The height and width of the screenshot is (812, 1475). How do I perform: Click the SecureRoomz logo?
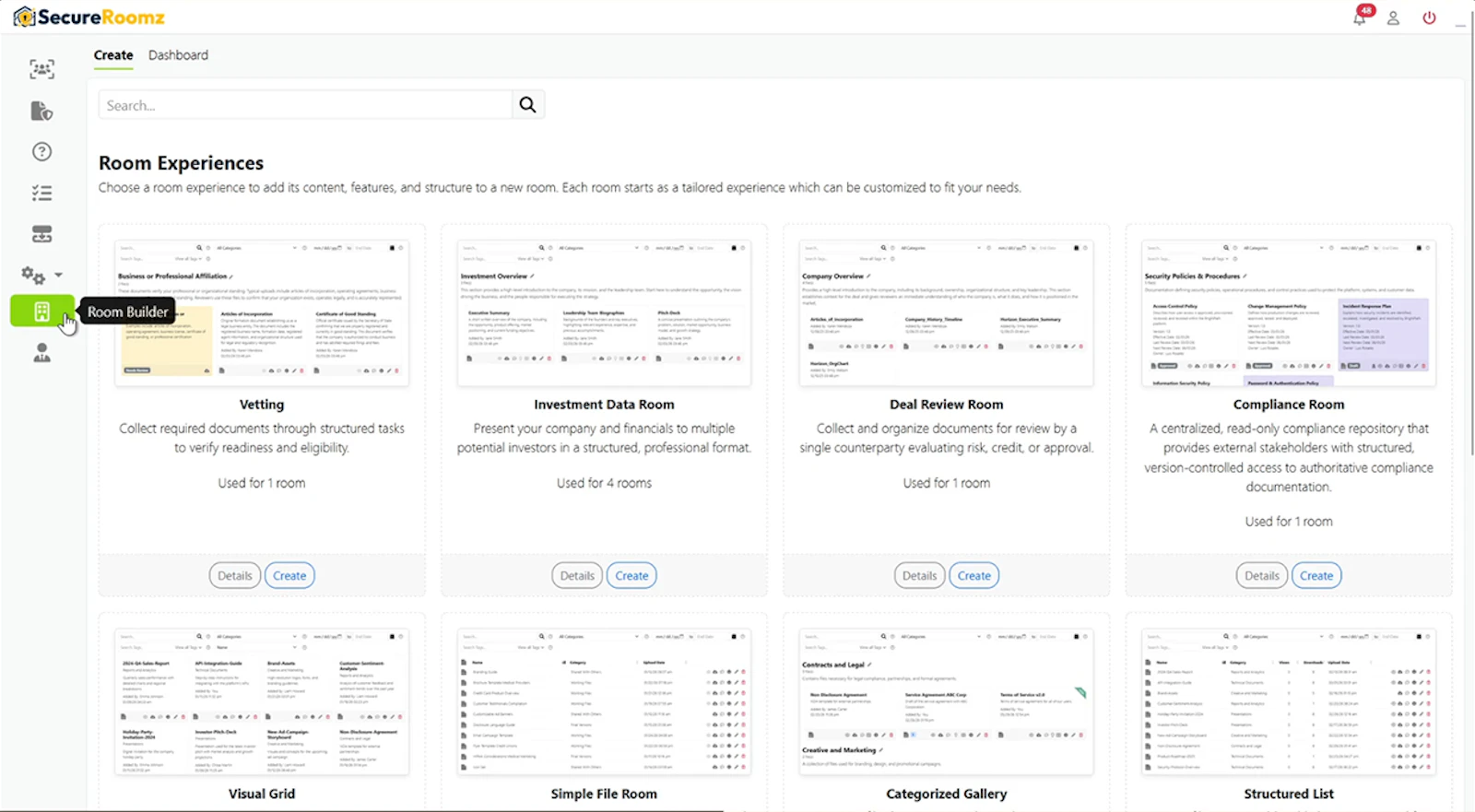pos(89,17)
